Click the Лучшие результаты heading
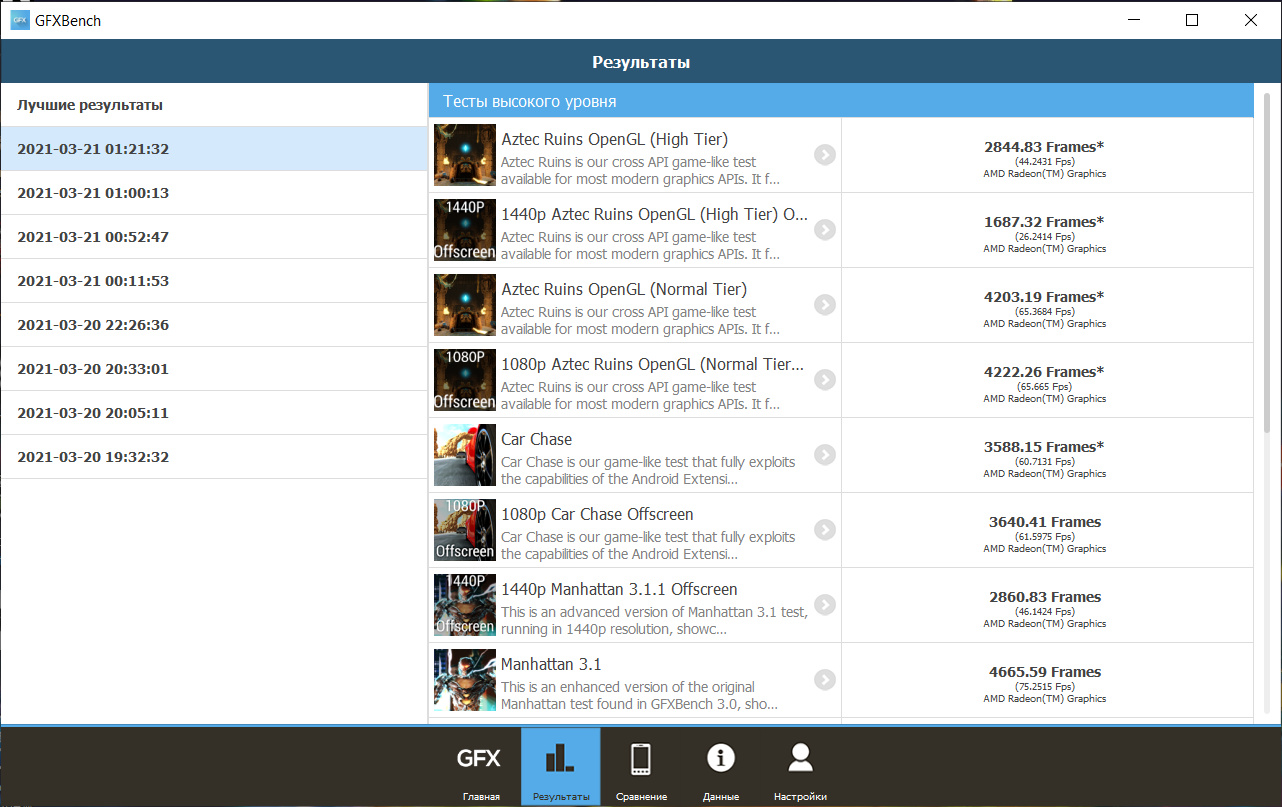The height and width of the screenshot is (807, 1282). click(x=90, y=105)
